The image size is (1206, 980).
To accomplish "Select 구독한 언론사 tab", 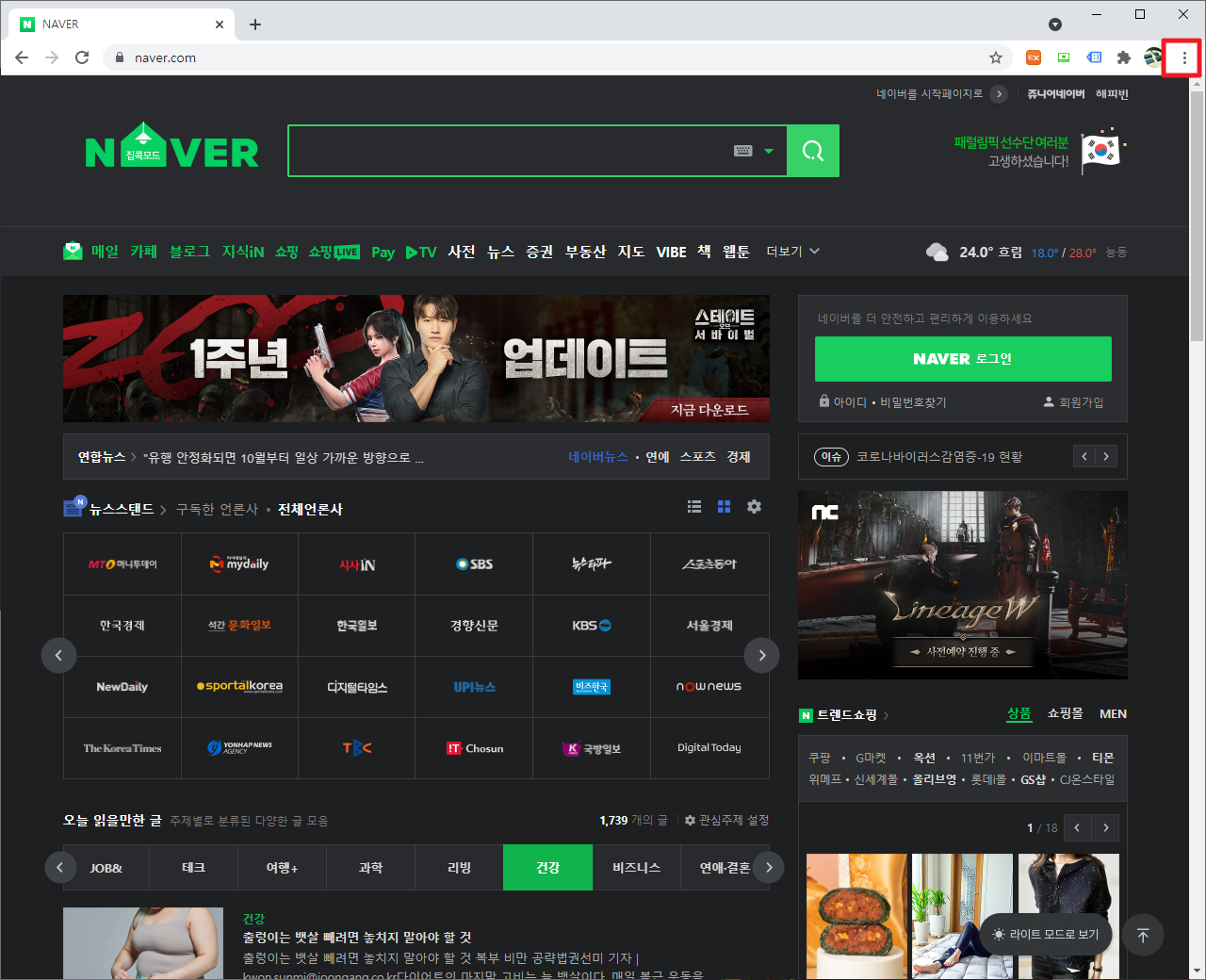I will click(217, 509).
